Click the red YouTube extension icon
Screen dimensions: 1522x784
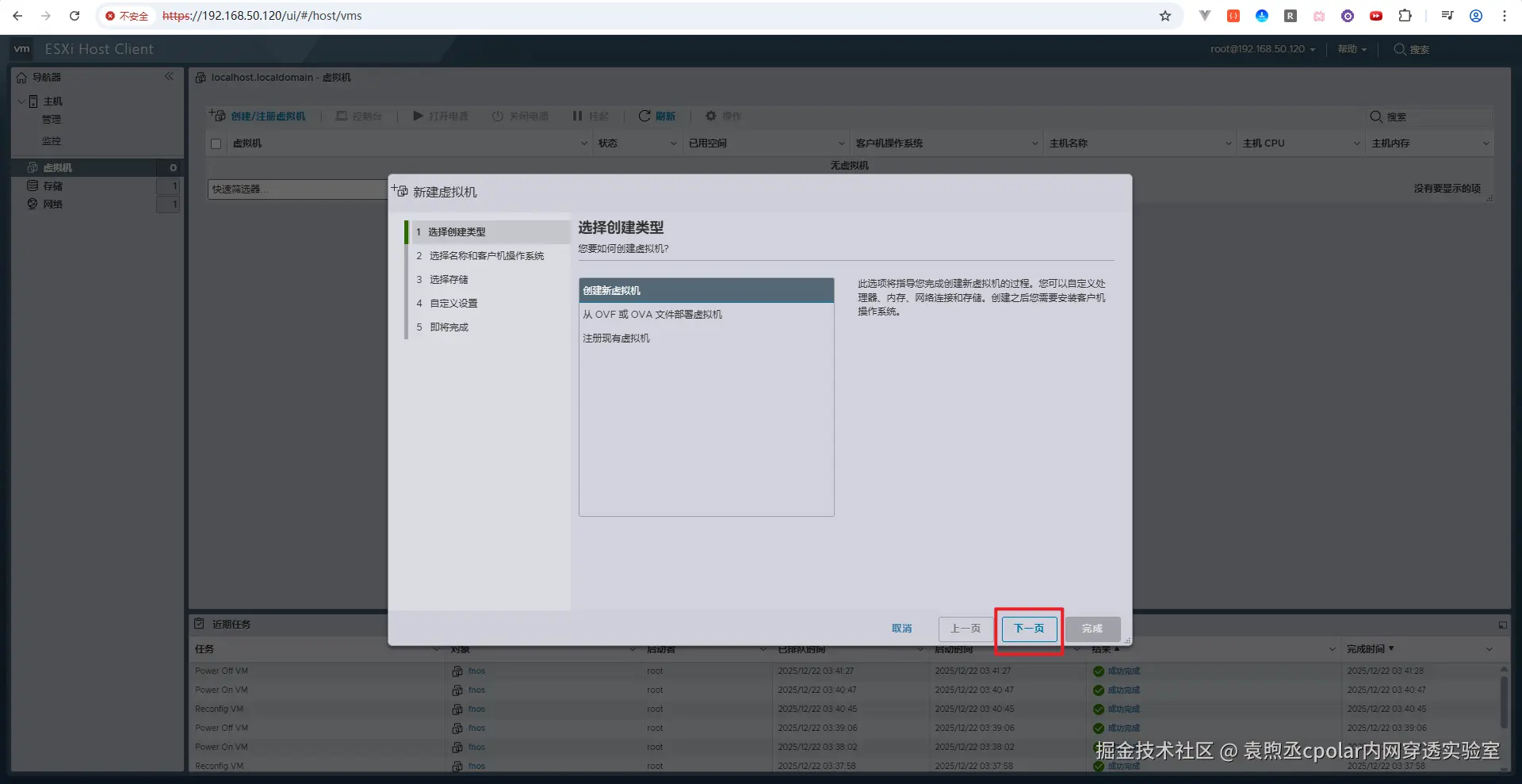1376,16
